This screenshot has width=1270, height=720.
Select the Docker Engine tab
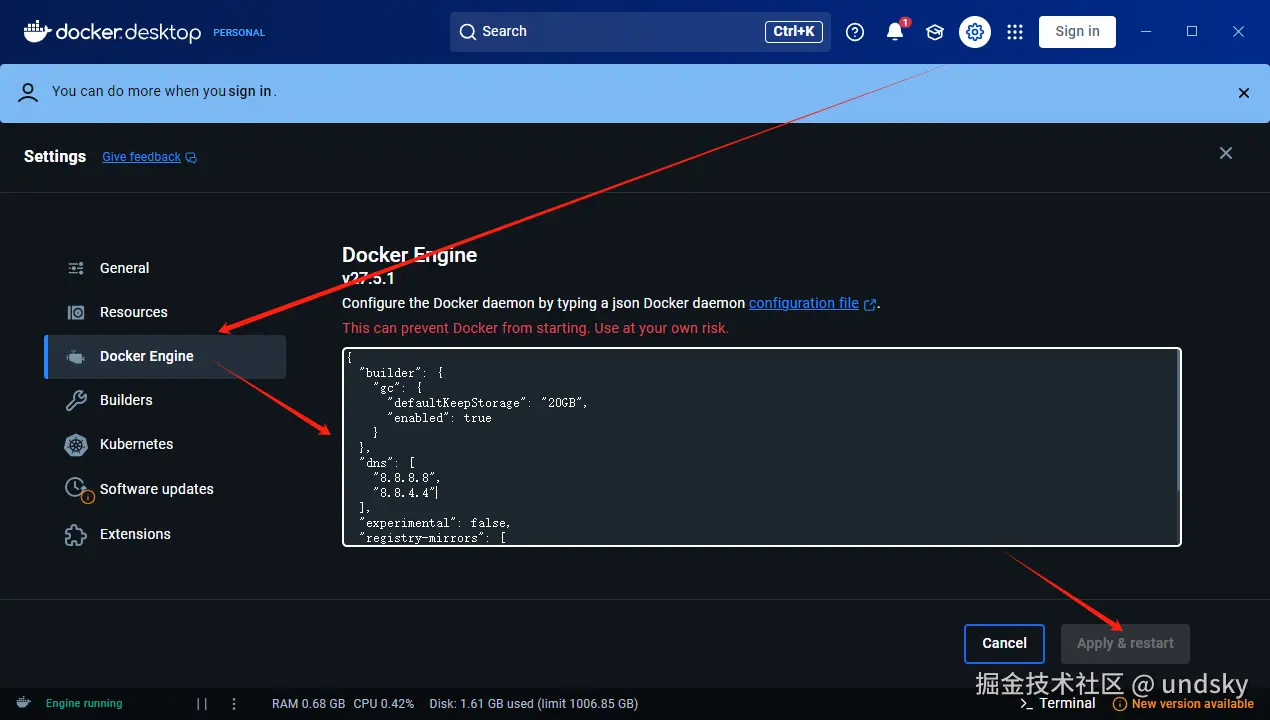click(165, 356)
